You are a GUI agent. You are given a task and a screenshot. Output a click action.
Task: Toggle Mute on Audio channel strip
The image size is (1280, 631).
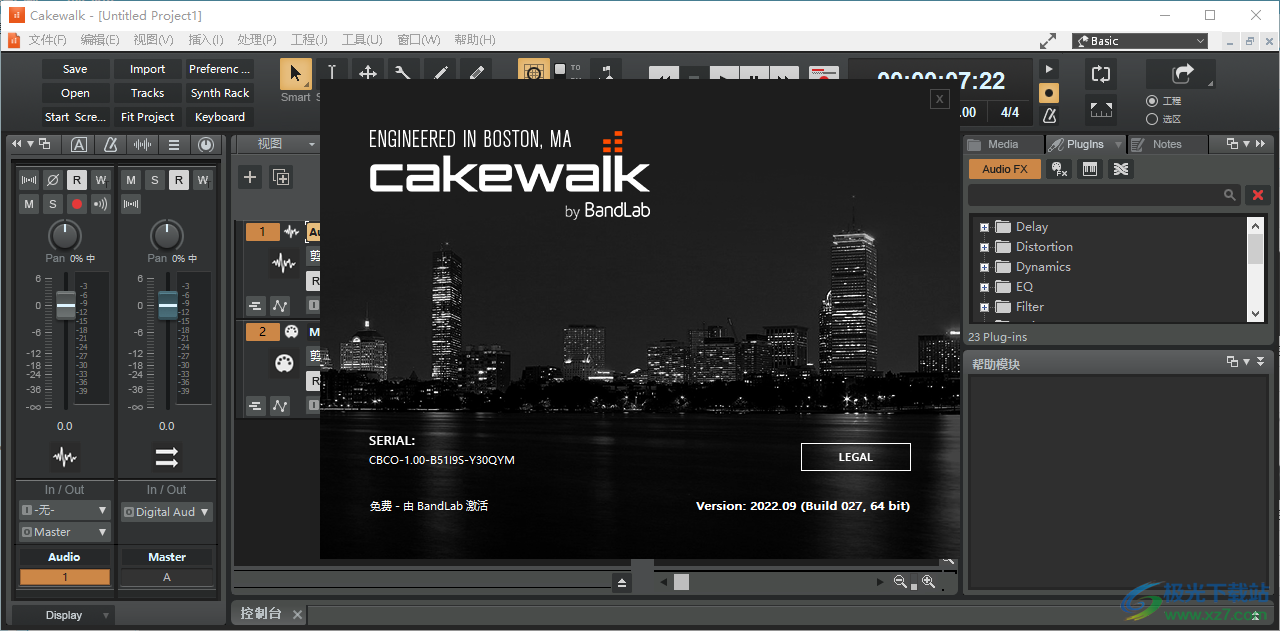pyautogui.click(x=29, y=204)
